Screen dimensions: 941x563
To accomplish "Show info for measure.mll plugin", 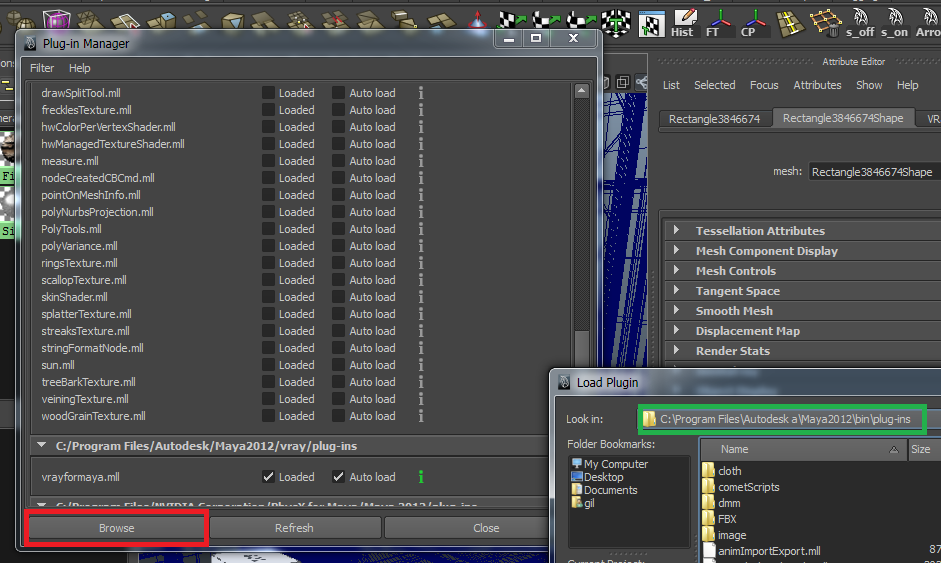I will (x=421, y=161).
